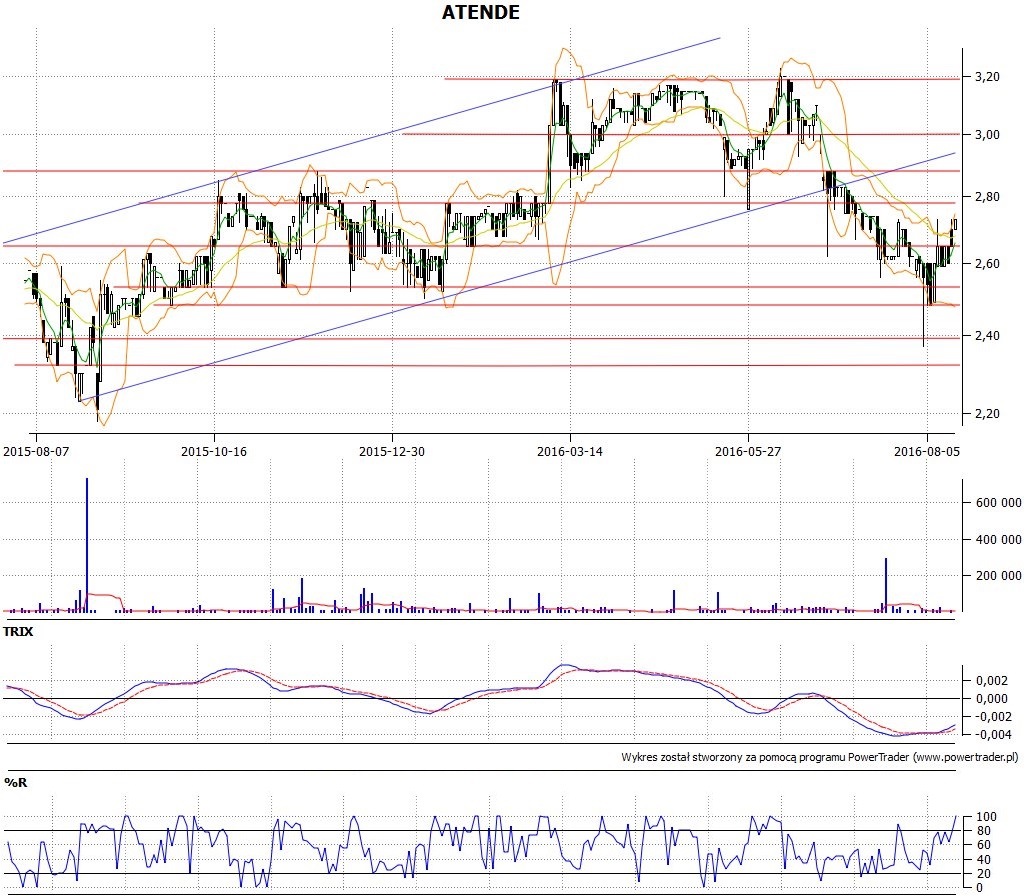1024x896 pixels.
Task: Click the 400 000 volume axis label
Action: pyautogui.click(x=999, y=539)
